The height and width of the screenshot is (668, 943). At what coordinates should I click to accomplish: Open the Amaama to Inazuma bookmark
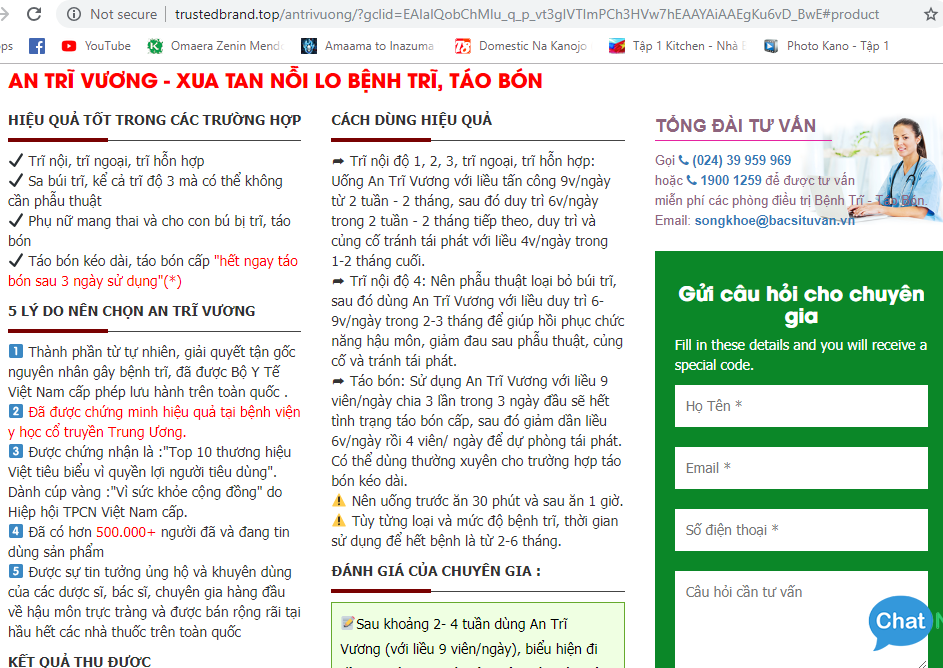367,46
